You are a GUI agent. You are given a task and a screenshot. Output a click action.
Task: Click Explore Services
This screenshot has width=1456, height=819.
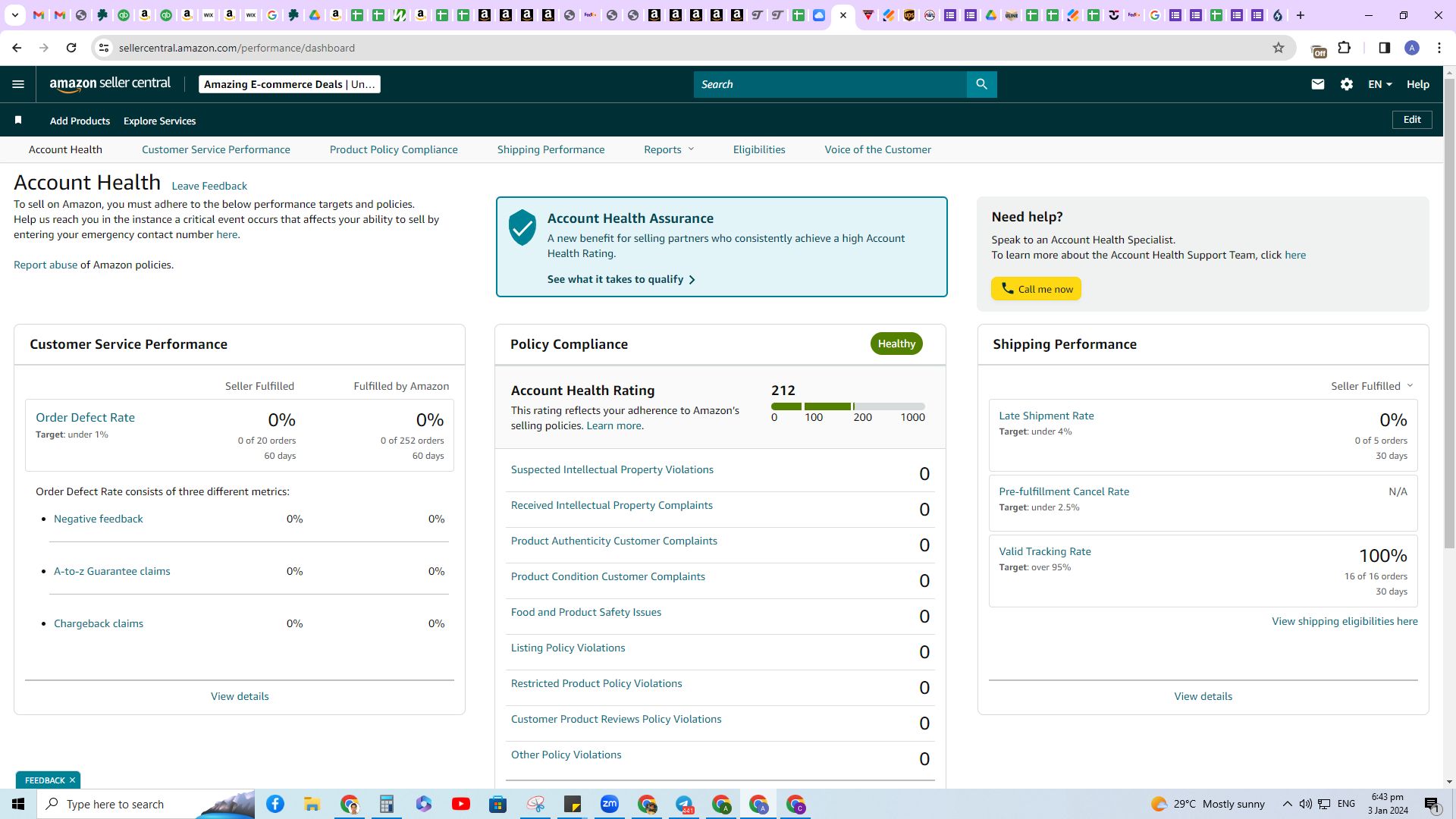159,121
